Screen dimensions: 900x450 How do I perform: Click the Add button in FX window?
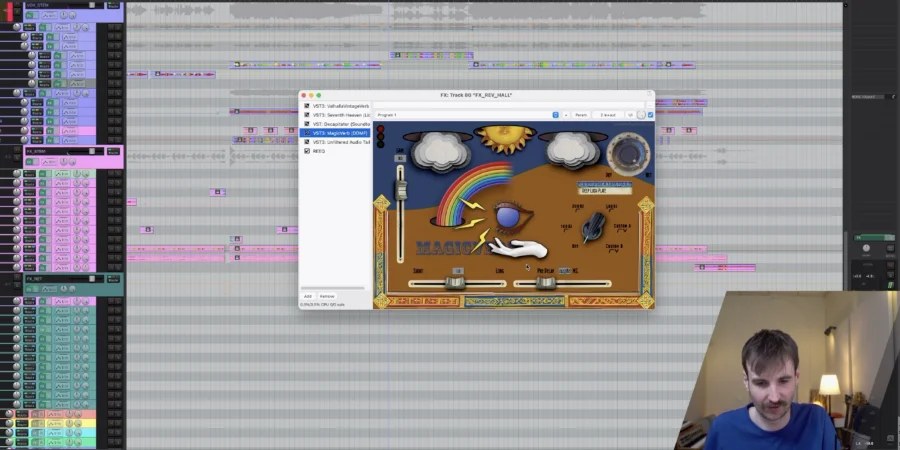click(x=308, y=296)
